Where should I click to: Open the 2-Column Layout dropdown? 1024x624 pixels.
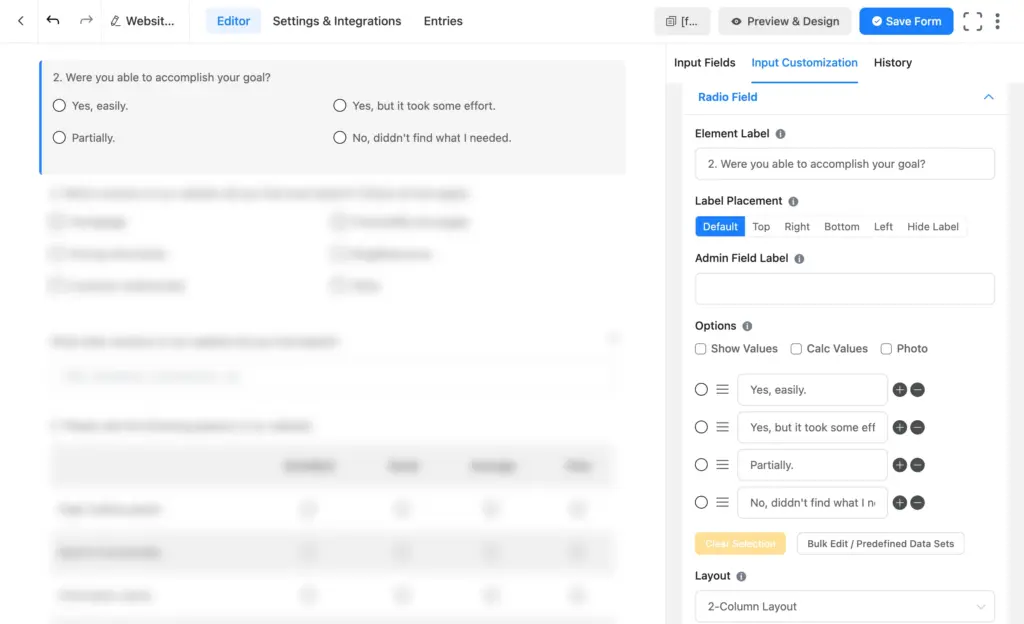click(844, 606)
